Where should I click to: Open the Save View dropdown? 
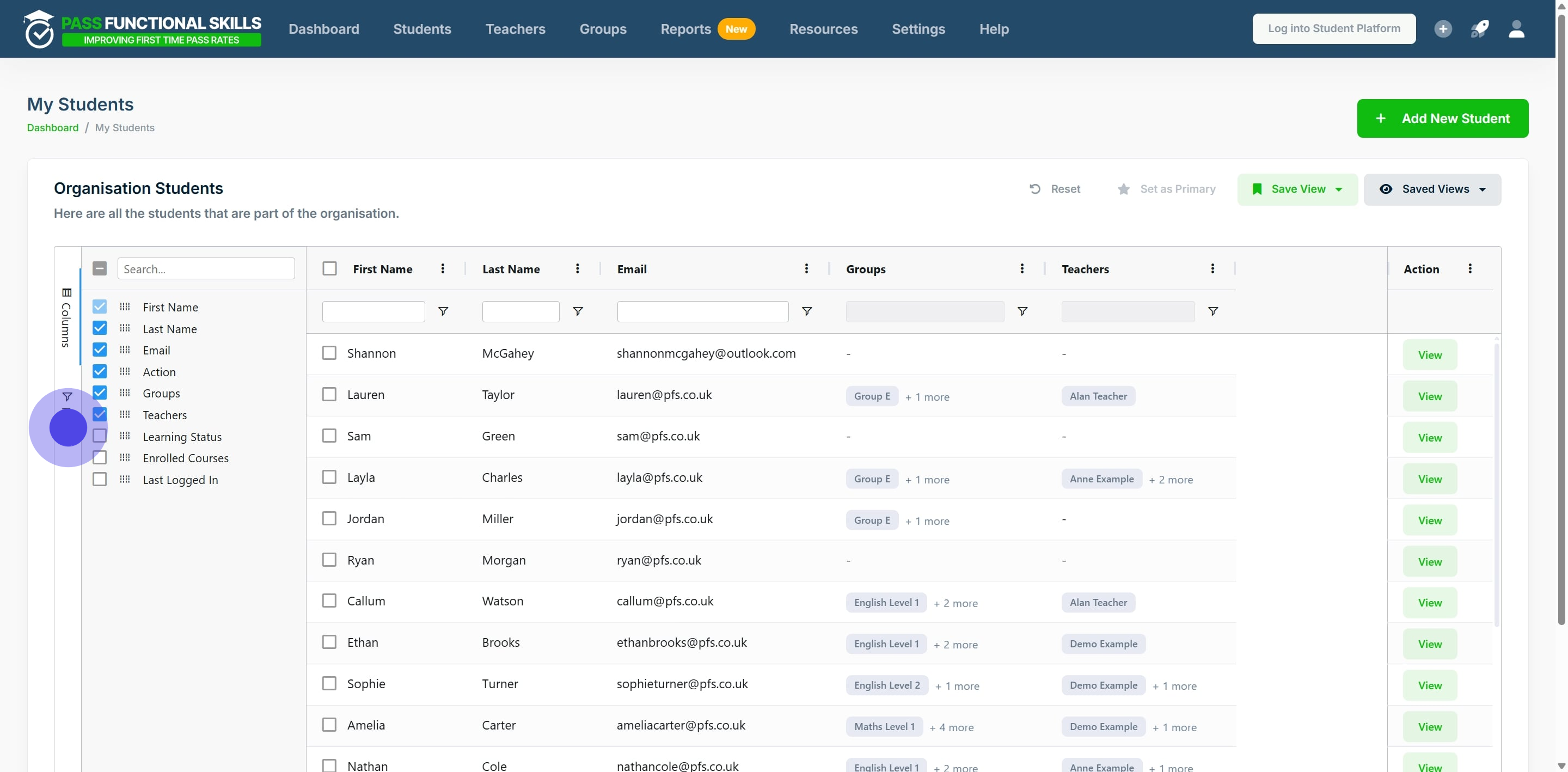(1297, 189)
